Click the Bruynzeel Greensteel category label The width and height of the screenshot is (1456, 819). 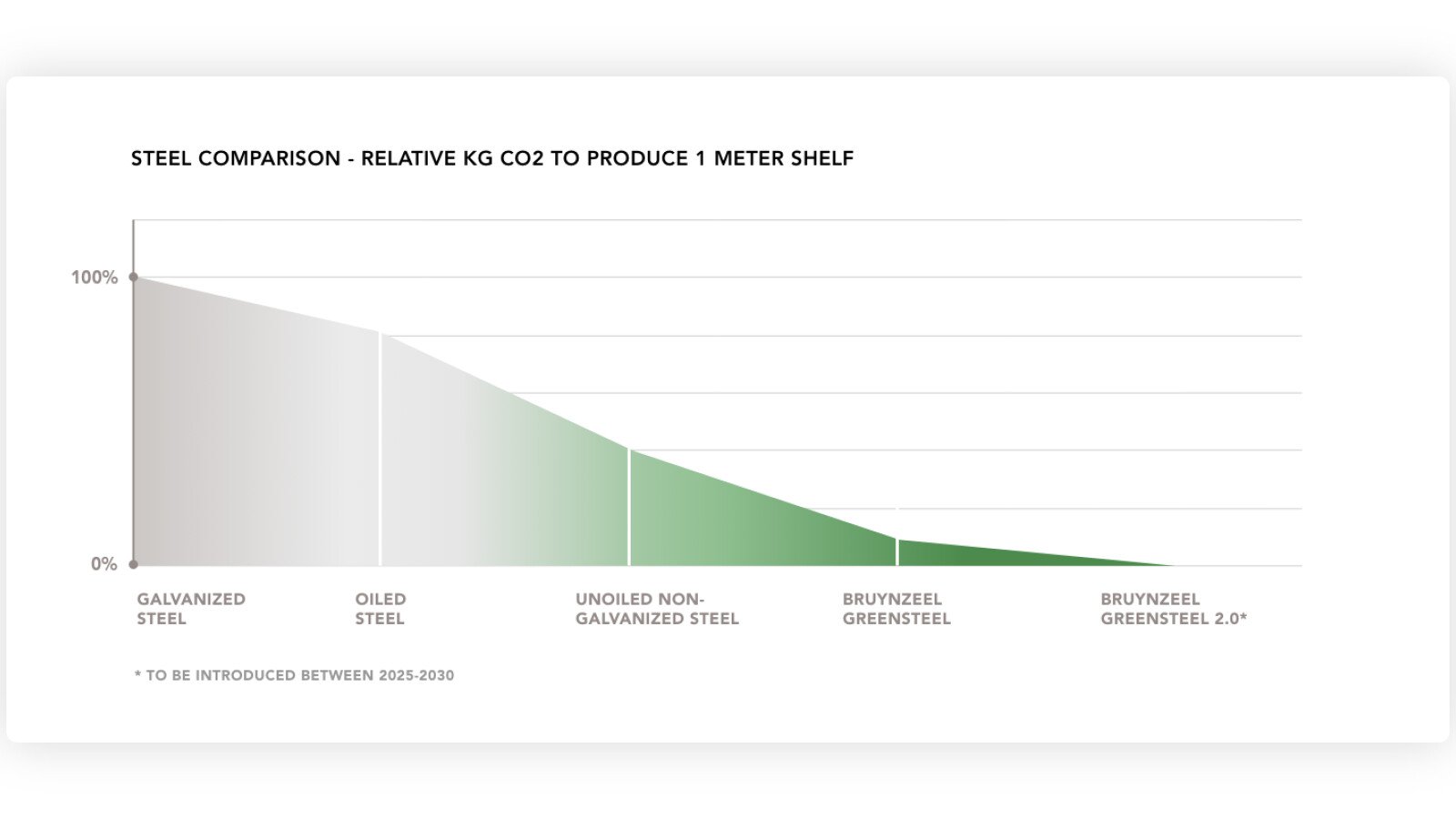coord(896,609)
